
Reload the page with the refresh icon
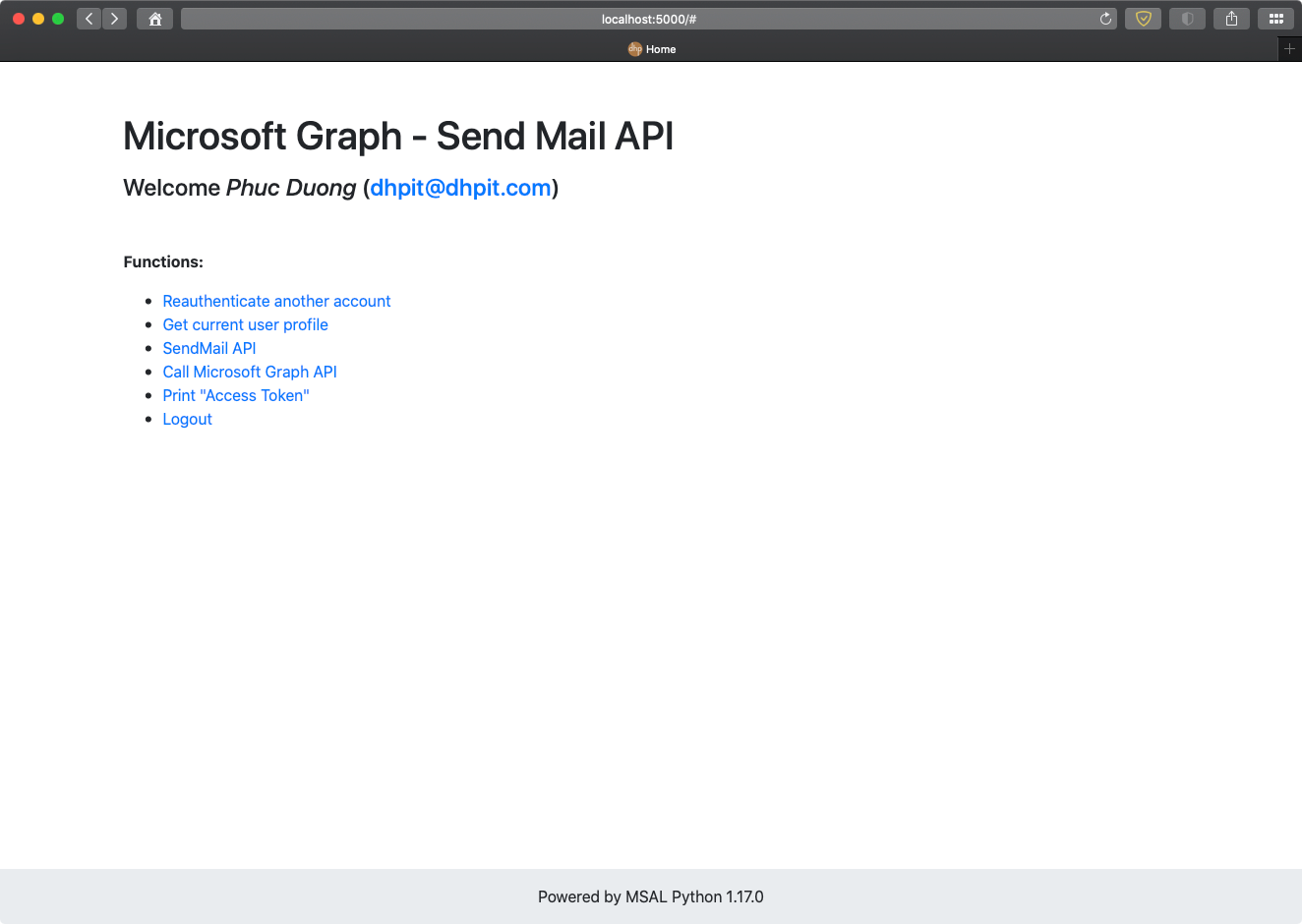point(1105,19)
